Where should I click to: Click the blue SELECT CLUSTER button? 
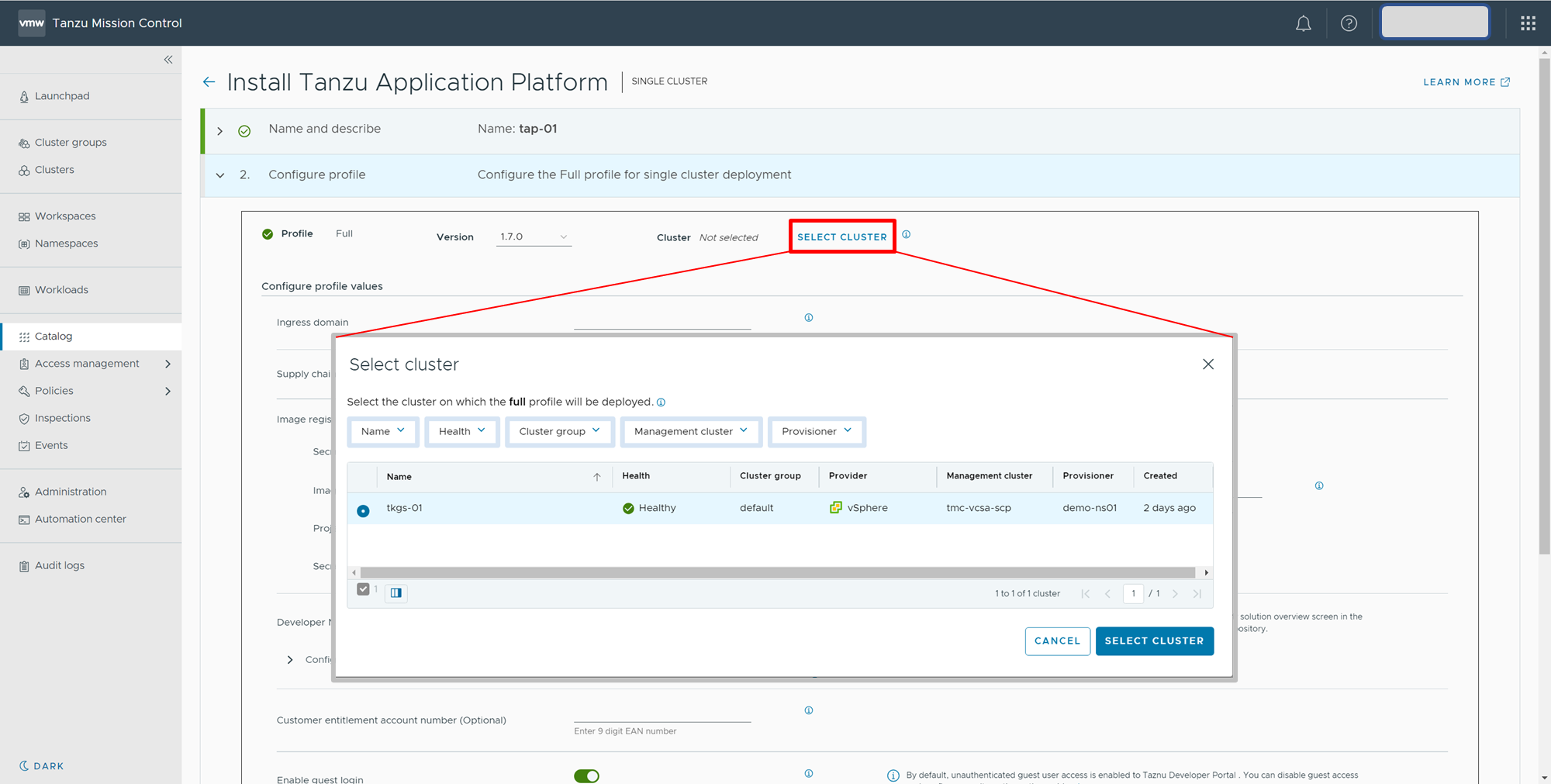1154,641
